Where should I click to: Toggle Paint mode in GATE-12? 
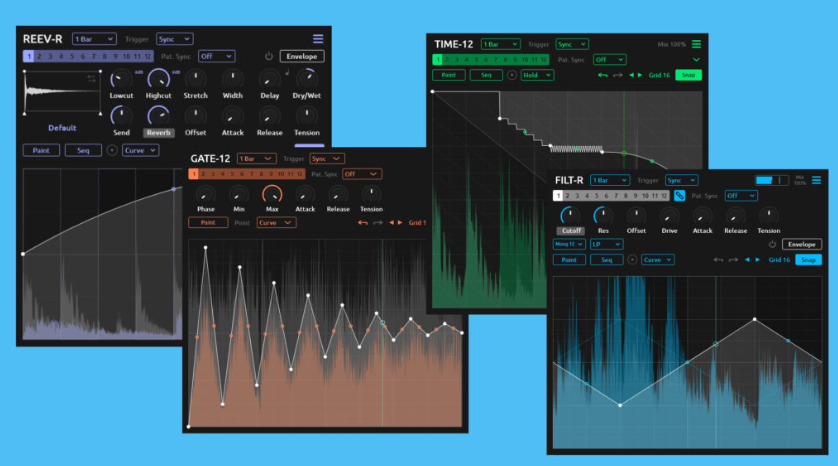207,223
